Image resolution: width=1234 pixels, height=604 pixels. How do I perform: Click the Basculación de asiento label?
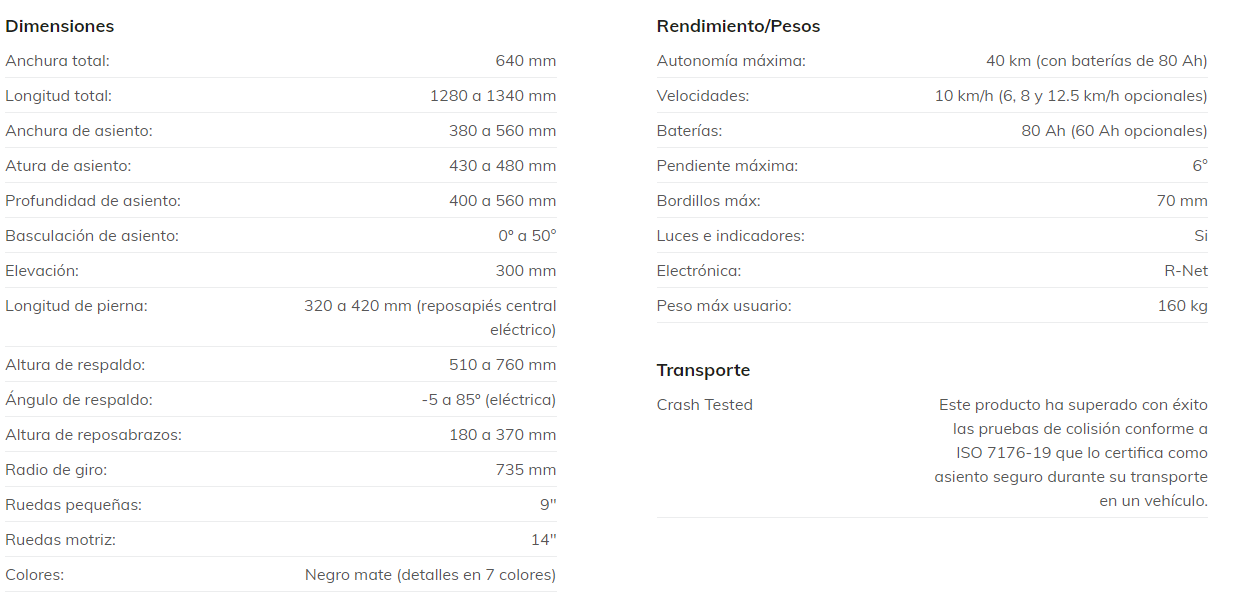(x=92, y=236)
